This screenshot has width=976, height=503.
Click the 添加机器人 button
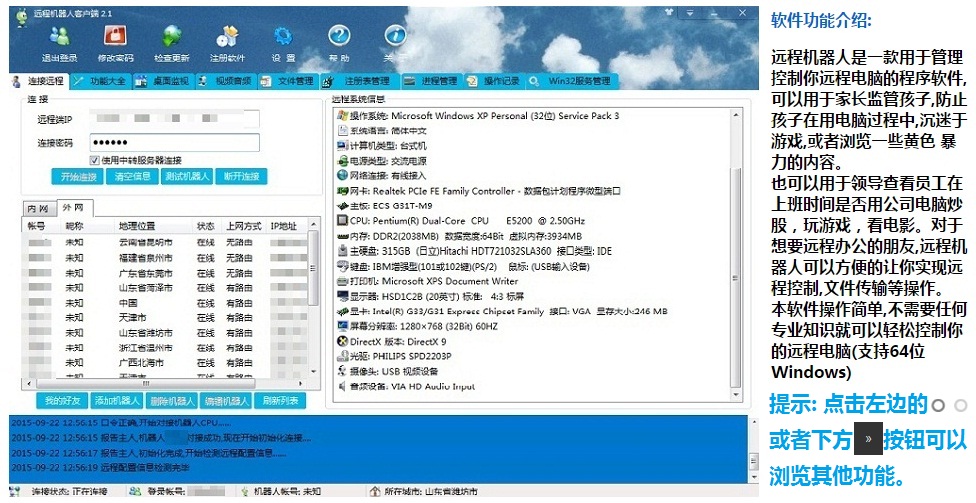(x=117, y=400)
